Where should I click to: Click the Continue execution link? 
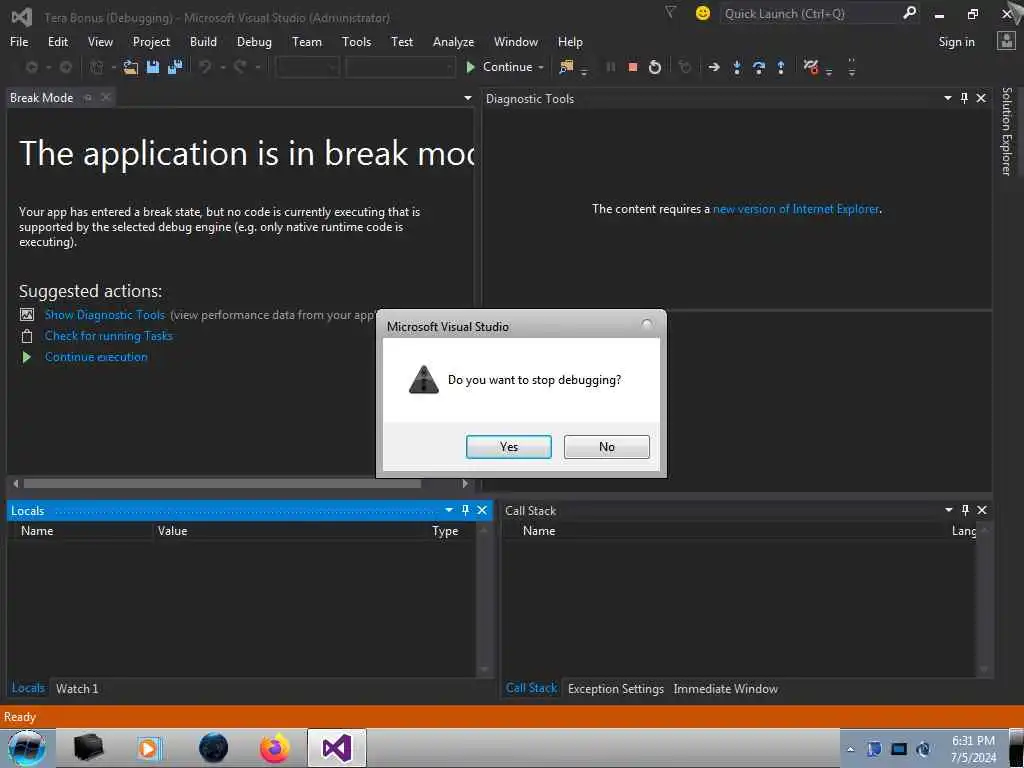96,357
